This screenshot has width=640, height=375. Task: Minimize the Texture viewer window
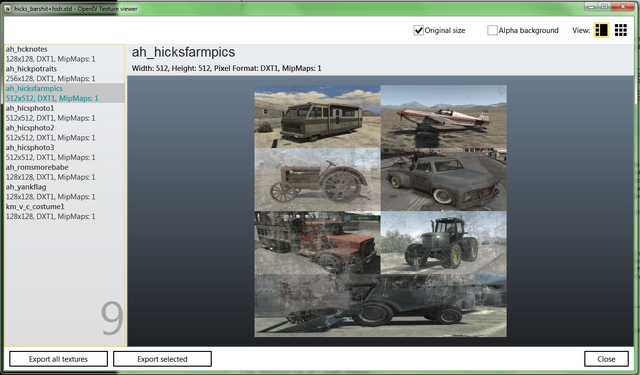coord(590,7)
